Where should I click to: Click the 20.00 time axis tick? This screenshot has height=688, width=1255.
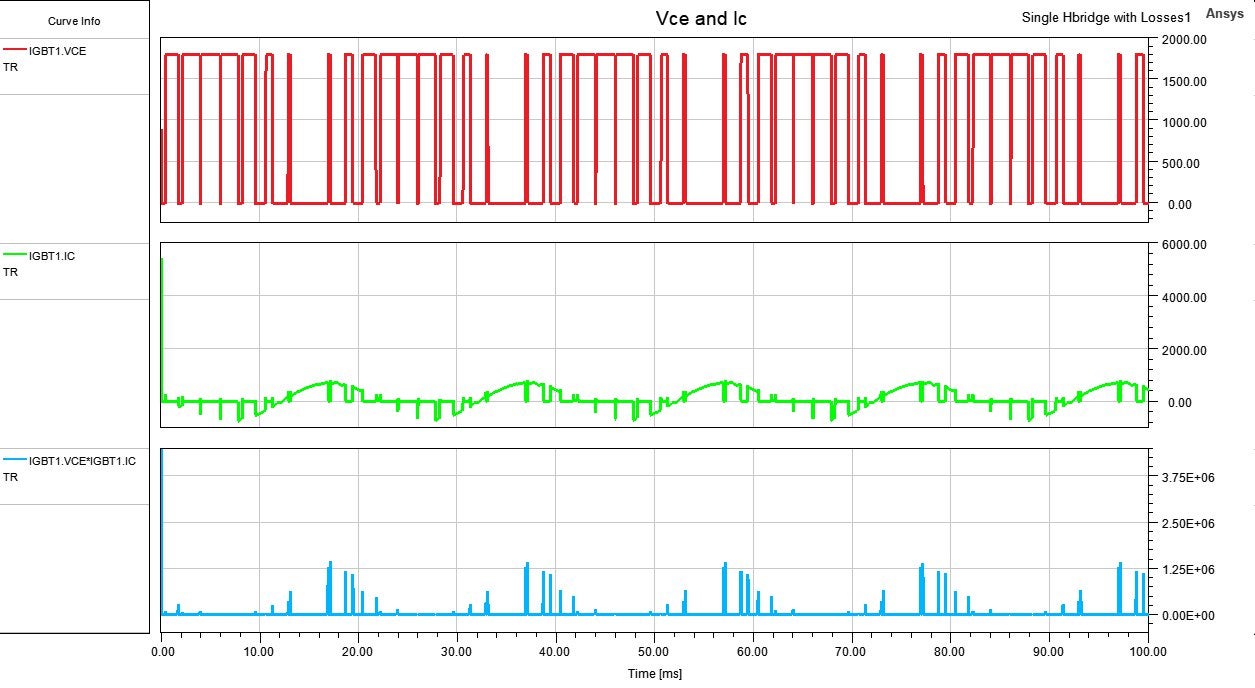coord(358,651)
